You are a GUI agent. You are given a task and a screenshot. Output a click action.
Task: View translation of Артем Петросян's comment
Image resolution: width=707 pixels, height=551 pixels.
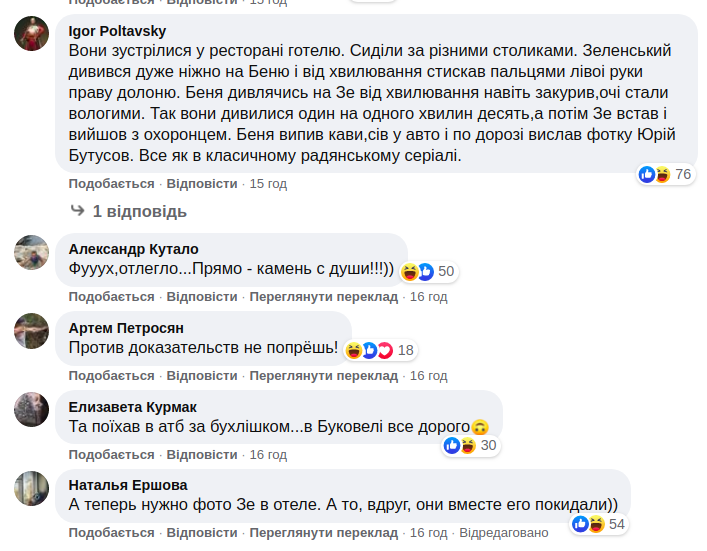pos(323,376)
